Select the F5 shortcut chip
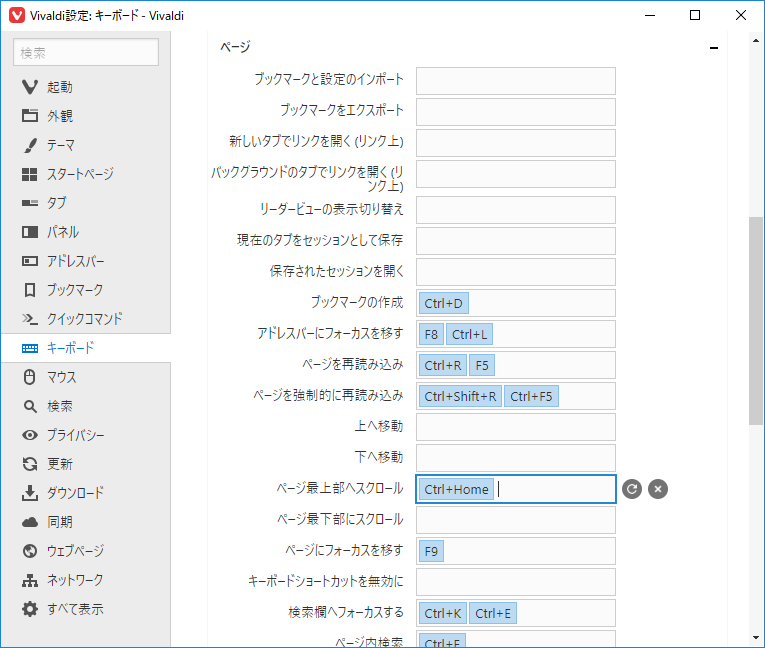Image resolution: width=765 pixels, height=648 pixels. (x=482, y=365)
